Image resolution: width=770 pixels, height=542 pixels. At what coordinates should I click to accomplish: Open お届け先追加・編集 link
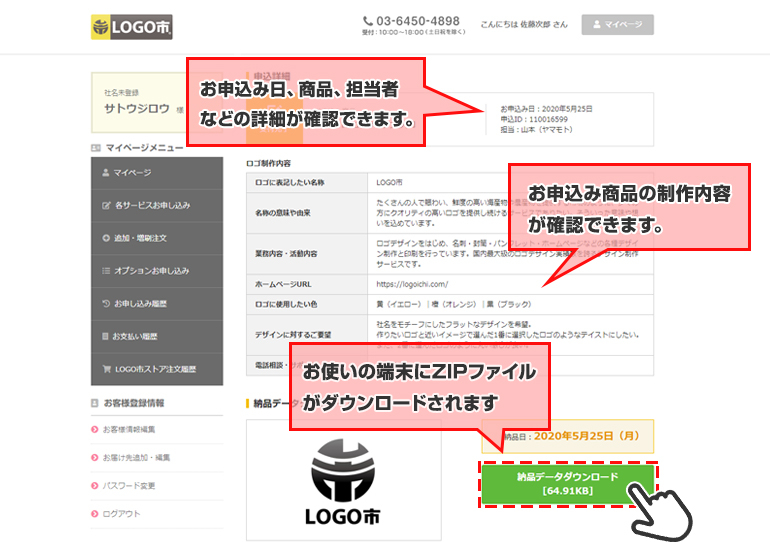(136, 458)
